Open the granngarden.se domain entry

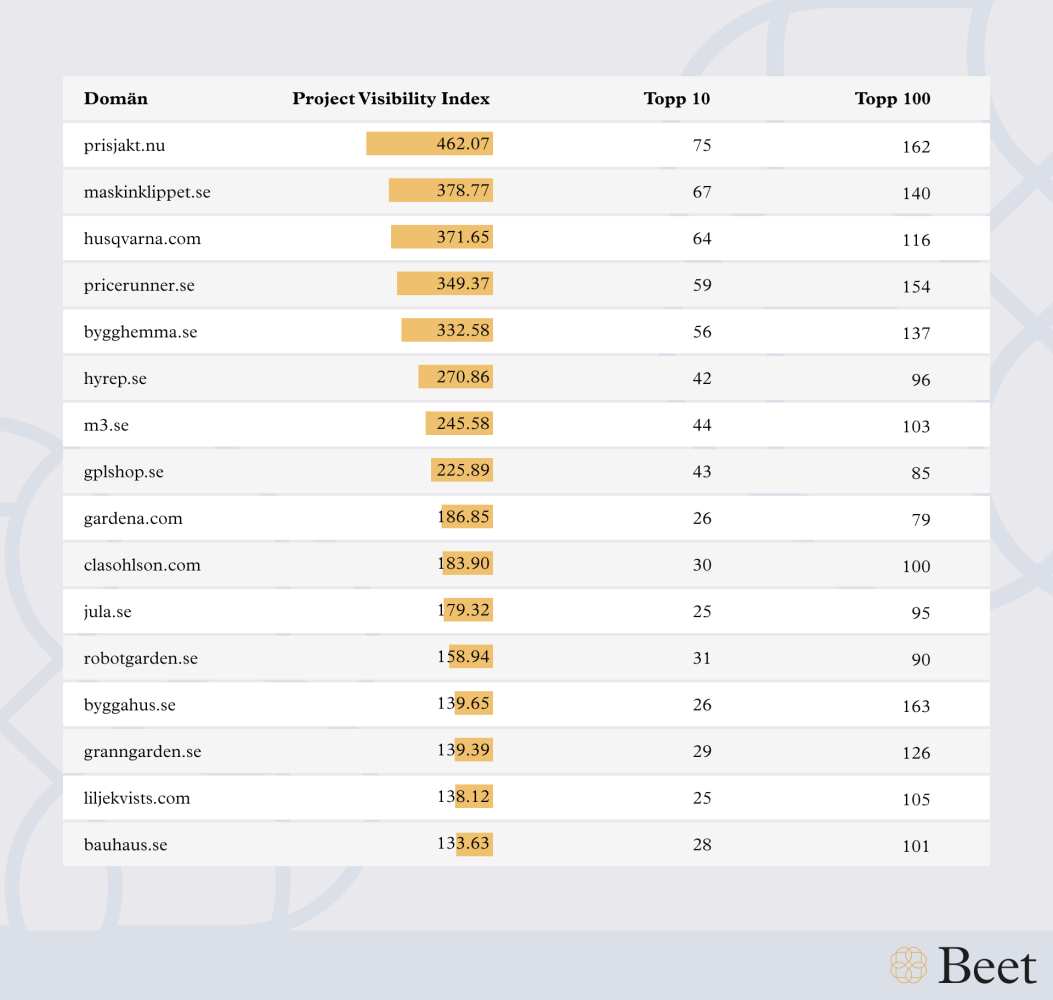(x=142, y=752)
